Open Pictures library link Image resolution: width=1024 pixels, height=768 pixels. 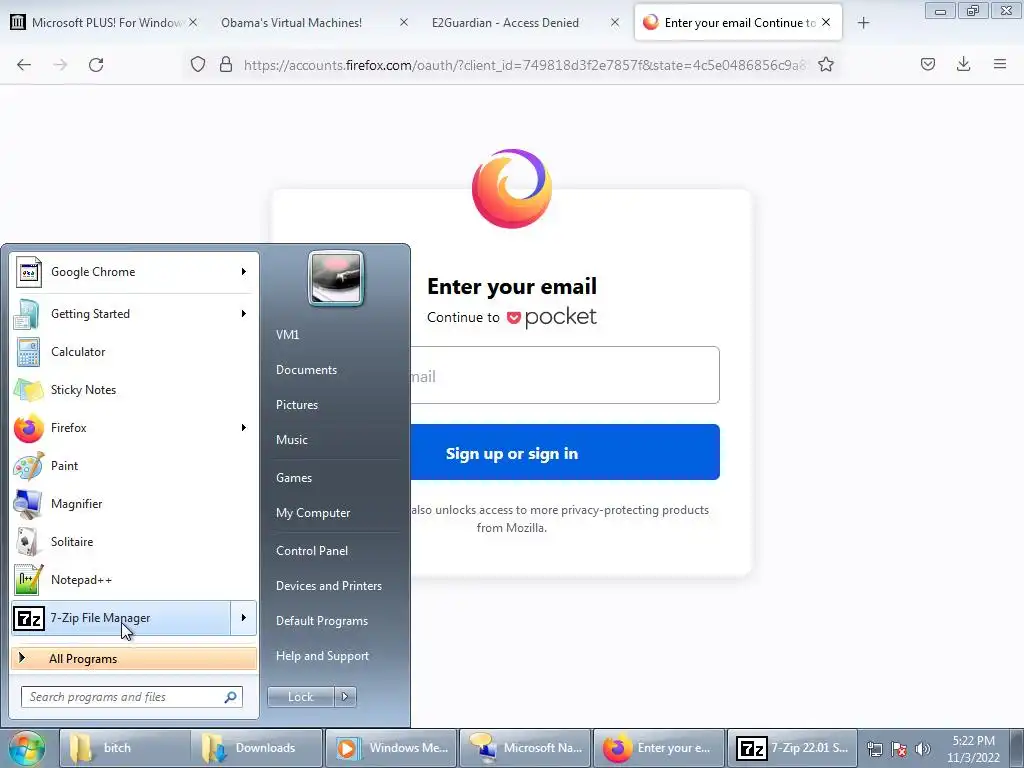tap(296, 405)
